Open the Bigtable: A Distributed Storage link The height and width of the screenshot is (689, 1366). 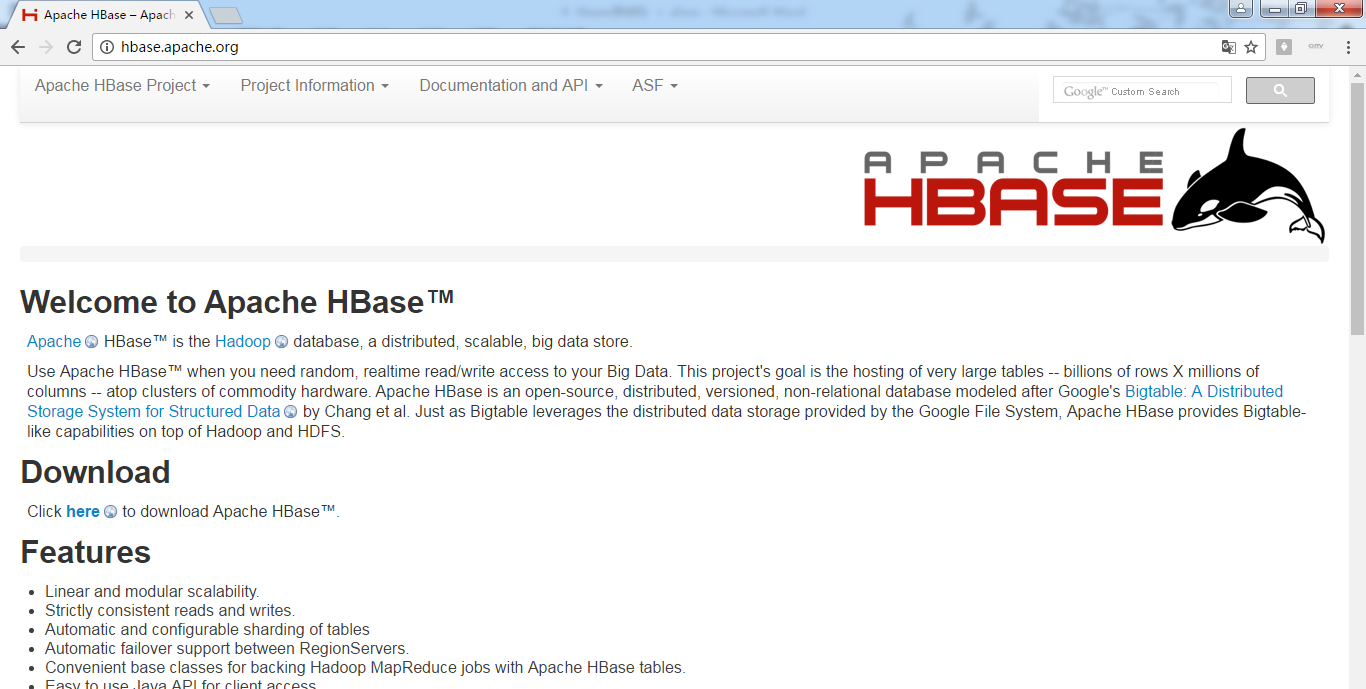click(1204, 392)
